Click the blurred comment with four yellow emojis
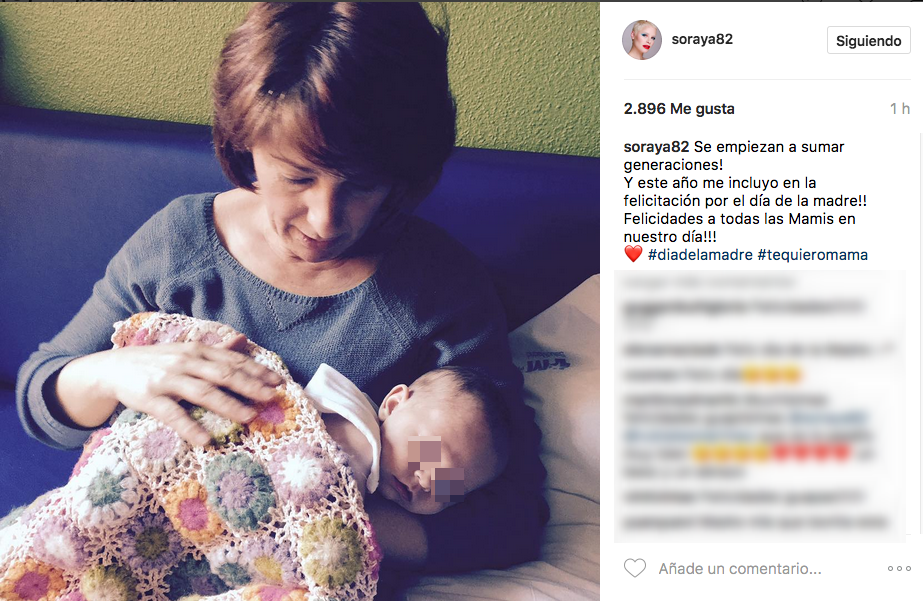The image size is (923, 601). tap(712, 374)
